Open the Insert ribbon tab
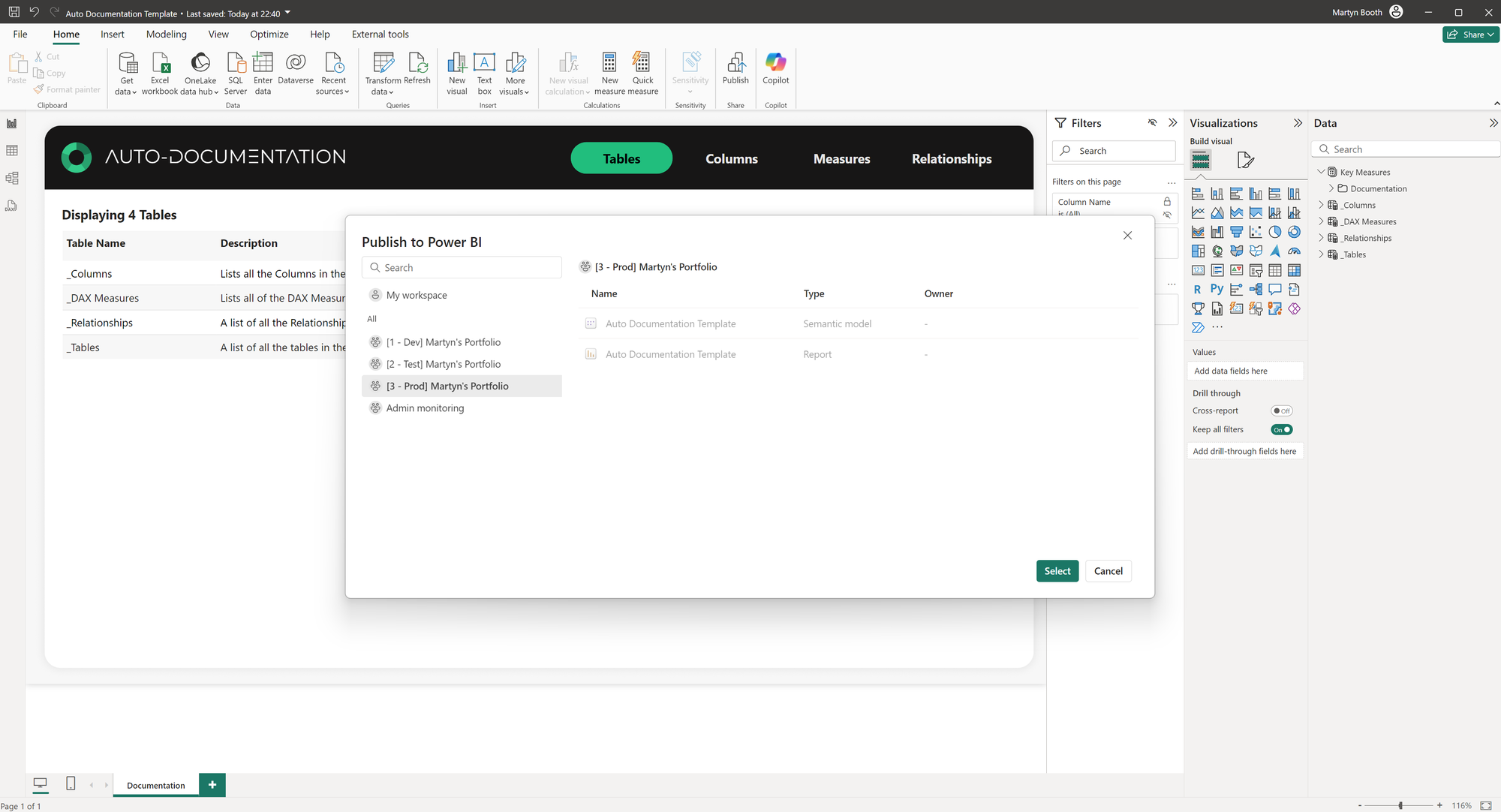This screenshot has height=812, width=1501. pos(113,35)
